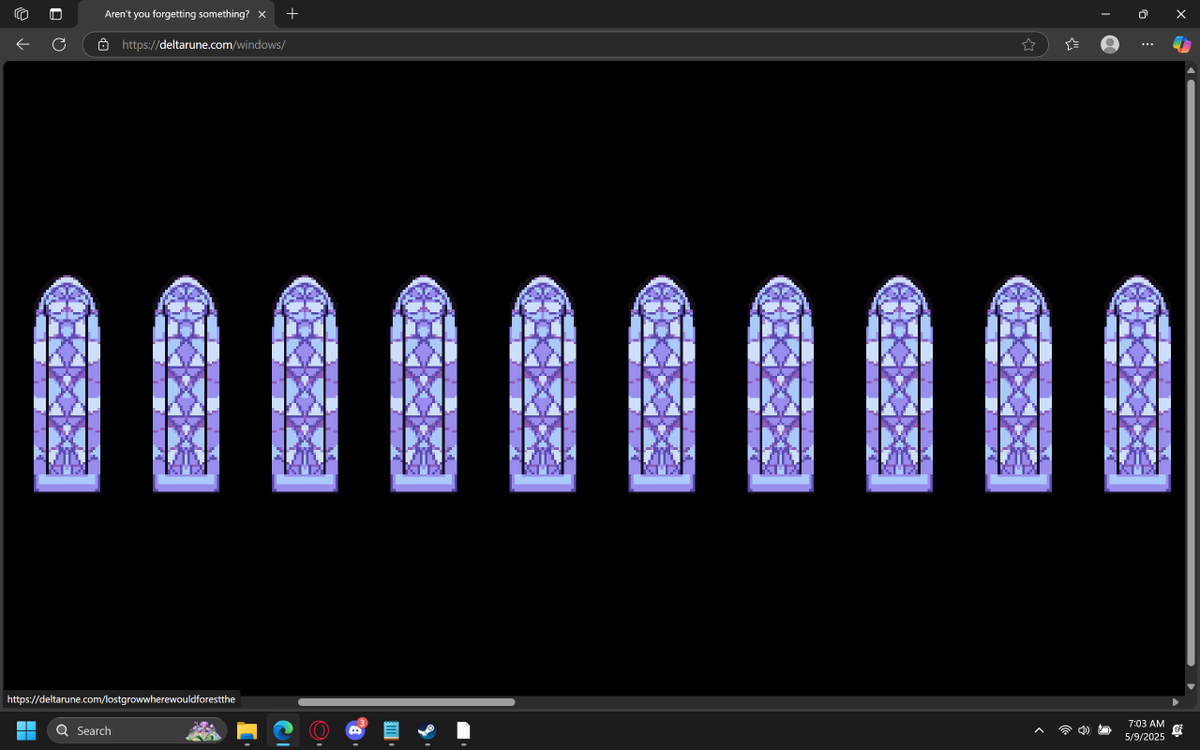Open Steam from the taskbar

click(x=427, y=731)
